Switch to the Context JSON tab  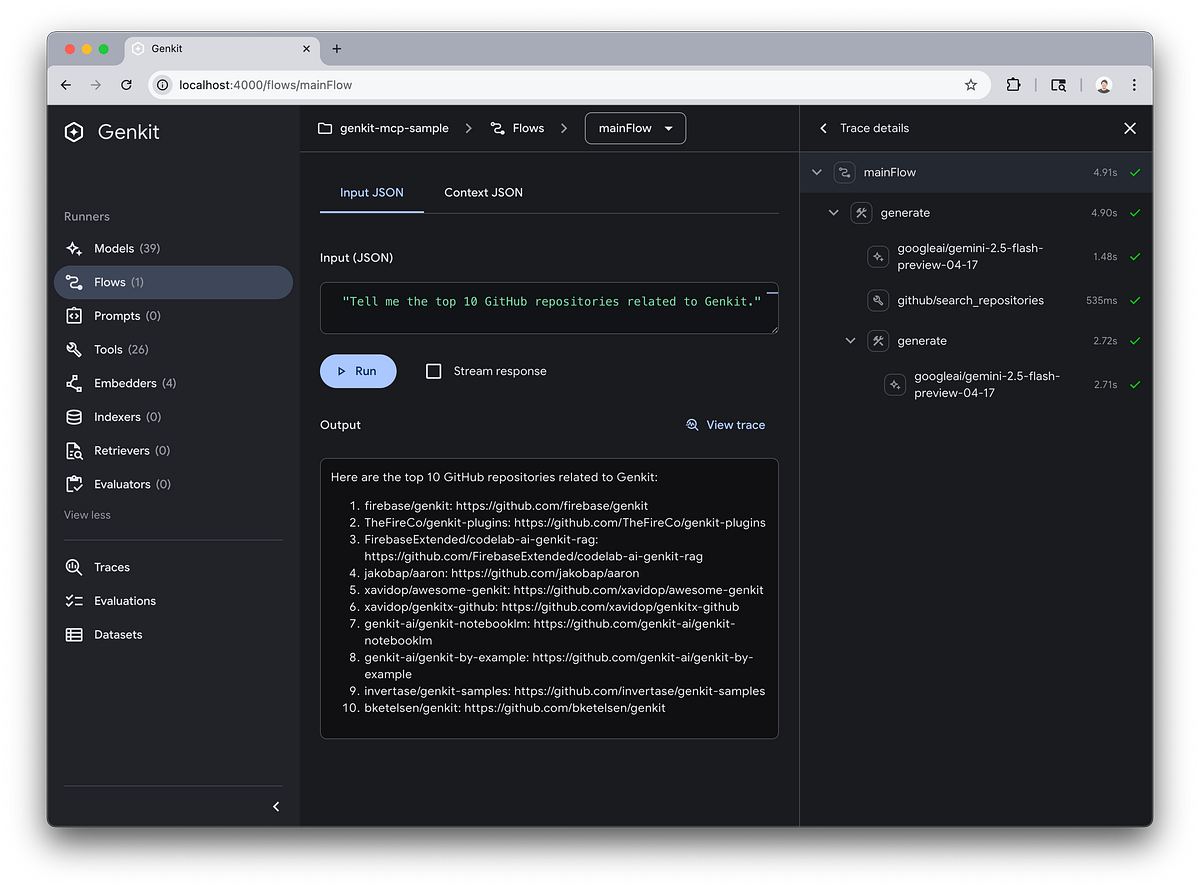pyautogui.click(x=483, y=192)
